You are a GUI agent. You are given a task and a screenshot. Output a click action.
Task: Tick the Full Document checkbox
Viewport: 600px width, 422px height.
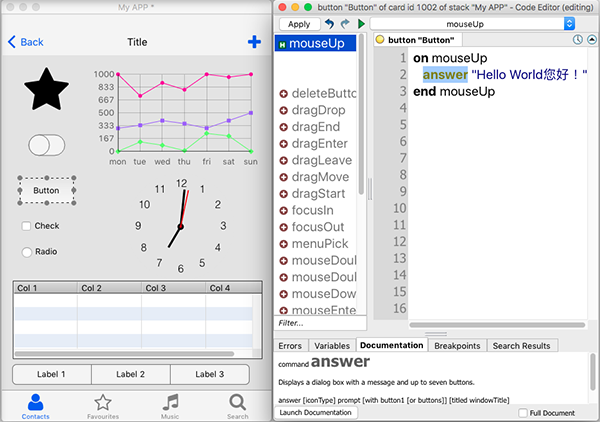point(524,412)
